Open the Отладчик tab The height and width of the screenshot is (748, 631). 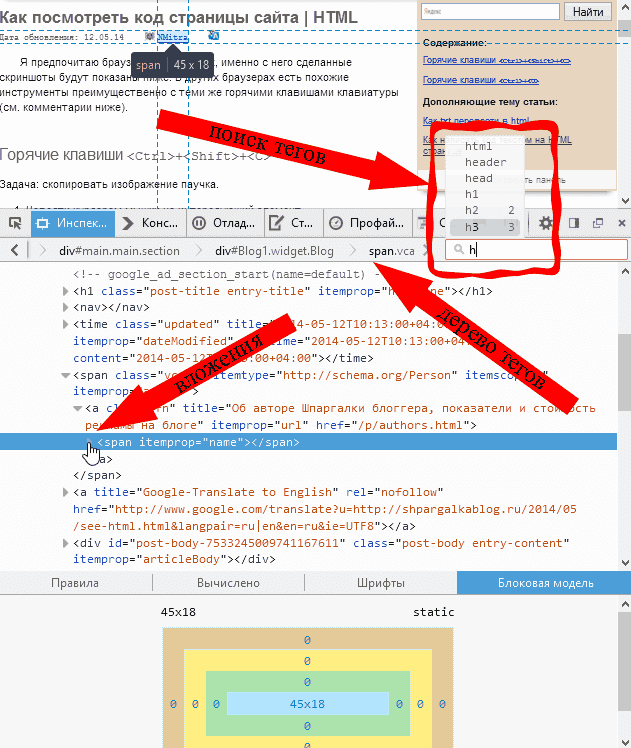(224, 223)
